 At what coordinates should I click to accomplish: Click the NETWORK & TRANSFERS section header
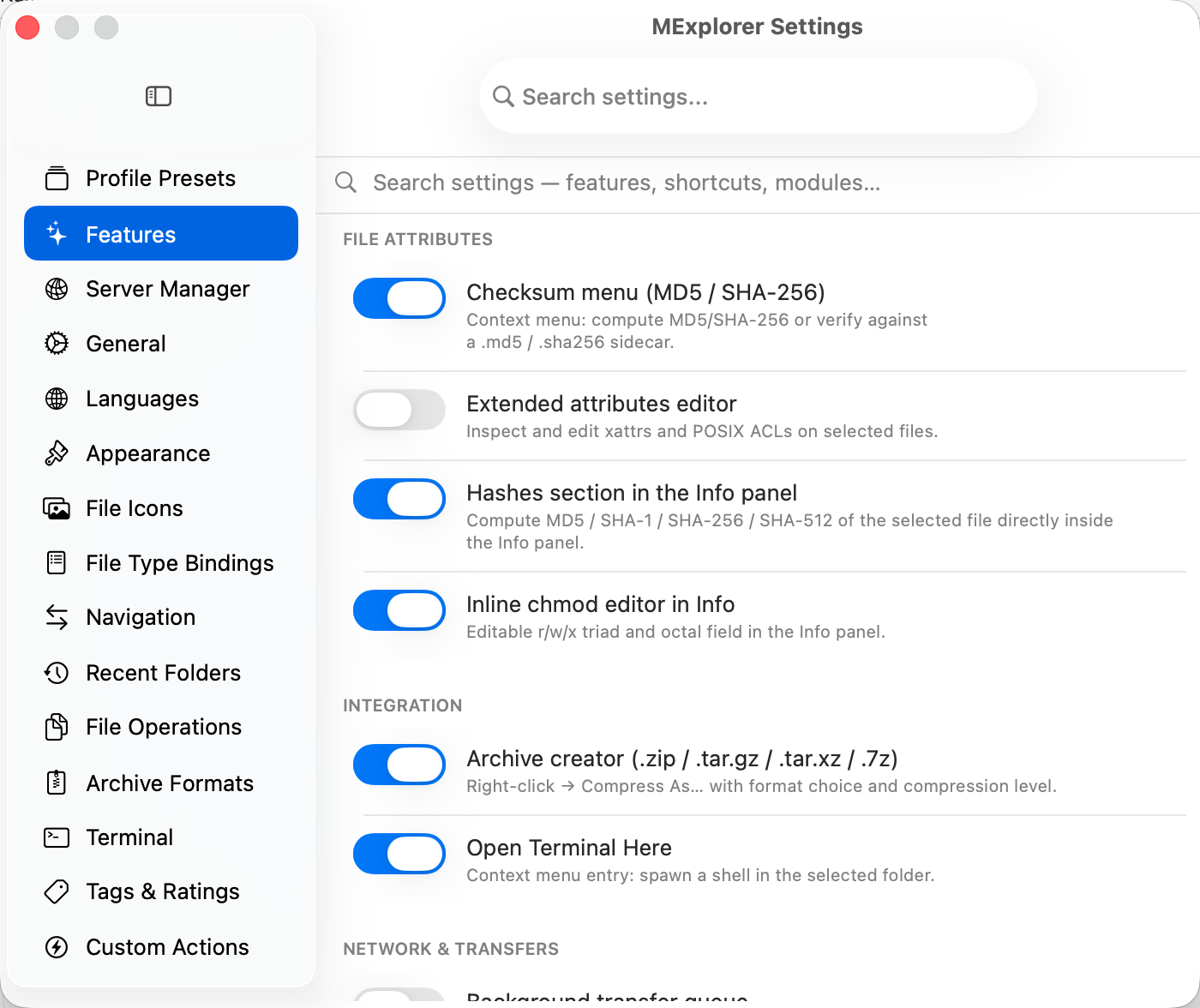pos(451,949)
